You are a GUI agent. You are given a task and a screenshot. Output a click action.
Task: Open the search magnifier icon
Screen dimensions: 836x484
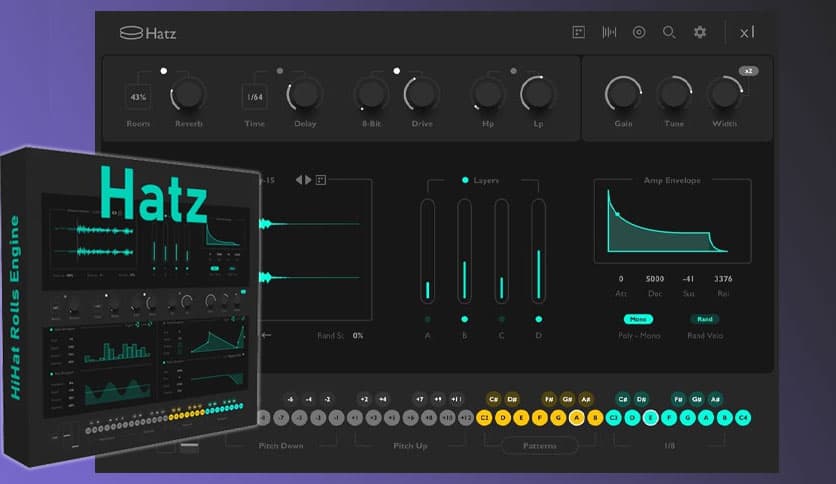669,32
